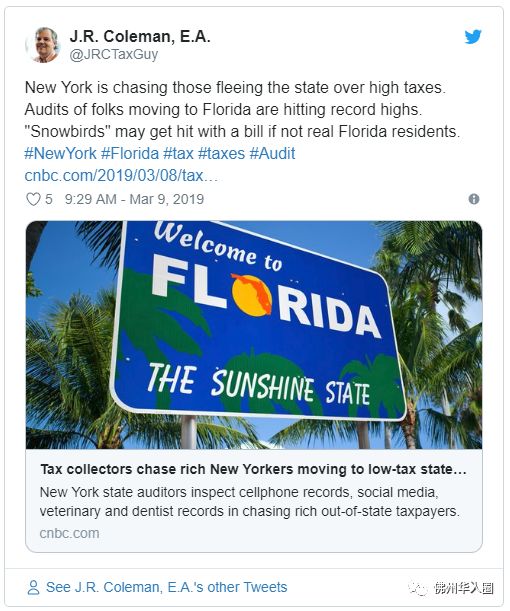The height and width of the screenshot is (611, 510).
Task: Click the @JRCTaxGuy handle
Action: pos(114,55)
